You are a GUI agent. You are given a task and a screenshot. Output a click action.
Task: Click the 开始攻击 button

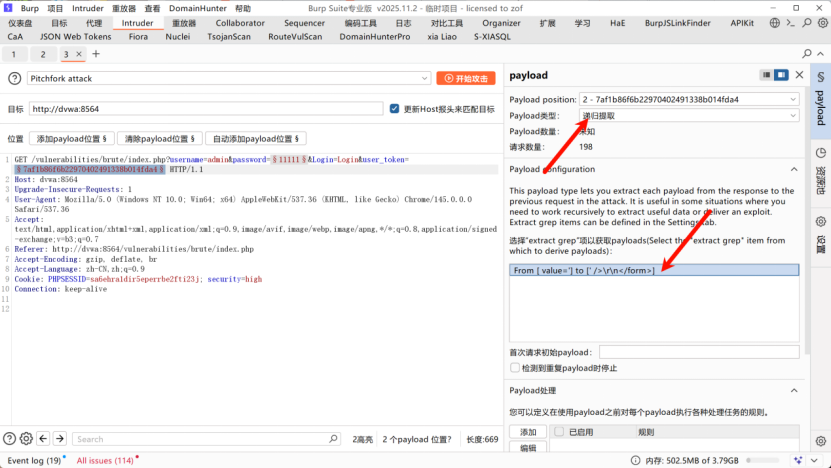click(x=465, y=78)
